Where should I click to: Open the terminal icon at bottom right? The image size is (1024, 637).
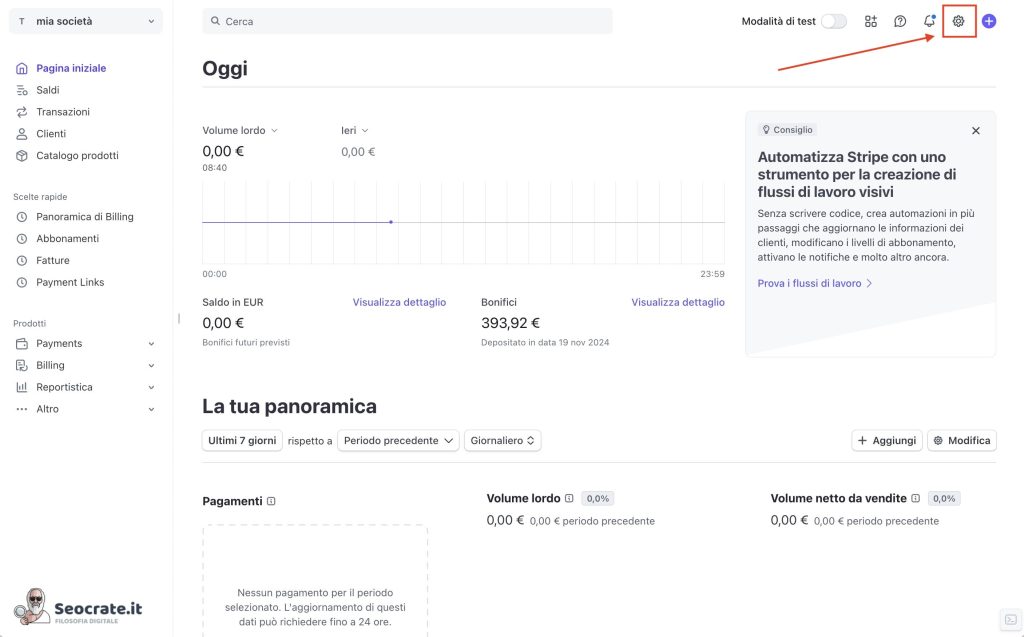(x=1010, y=619)
